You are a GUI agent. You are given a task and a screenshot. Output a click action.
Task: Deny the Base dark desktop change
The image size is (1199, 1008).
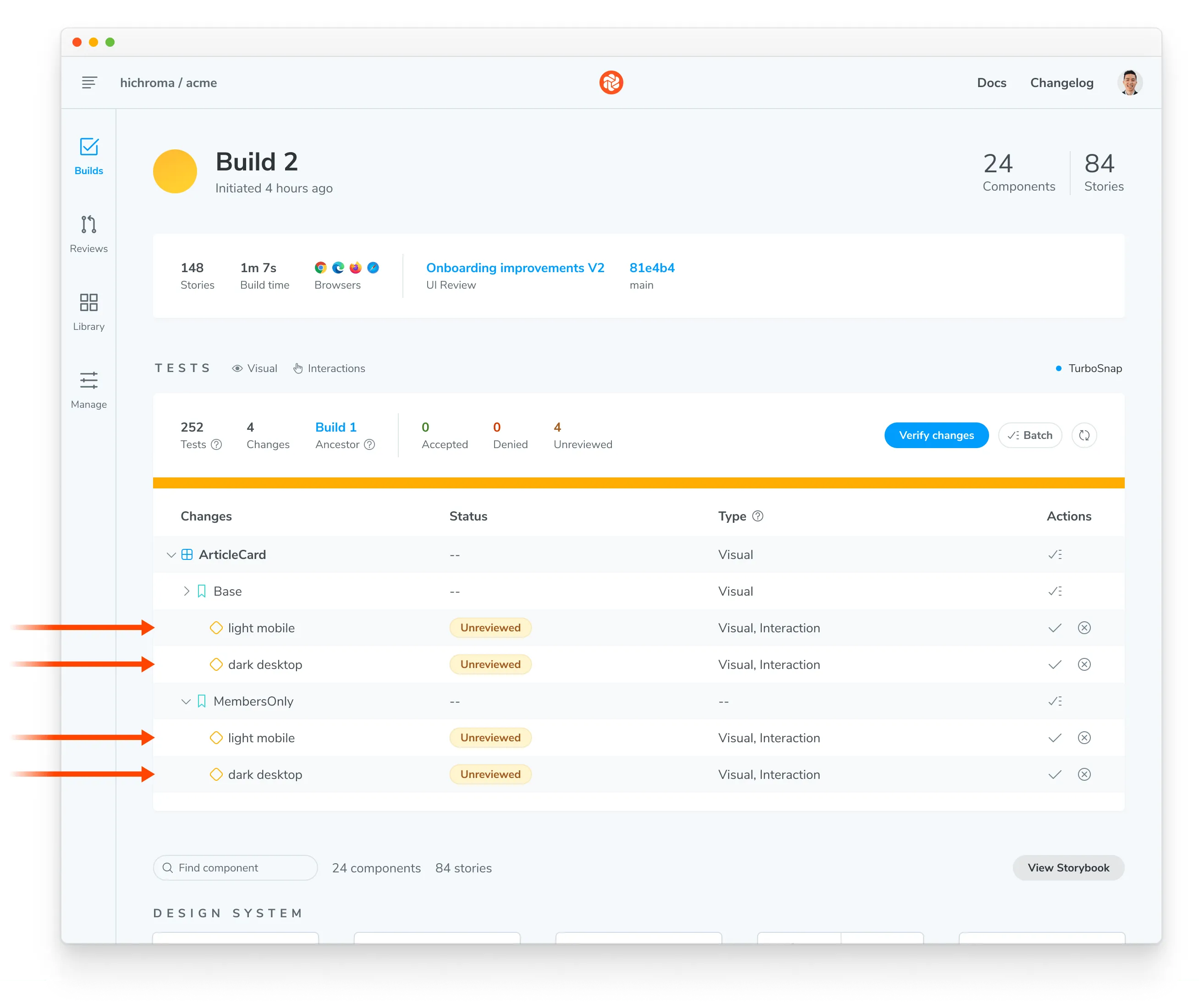[1083, 664]
